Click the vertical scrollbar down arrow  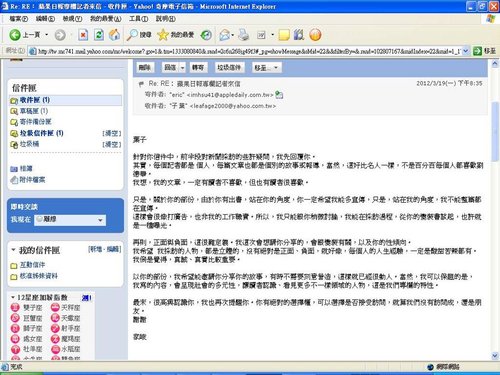pos(495,356)
